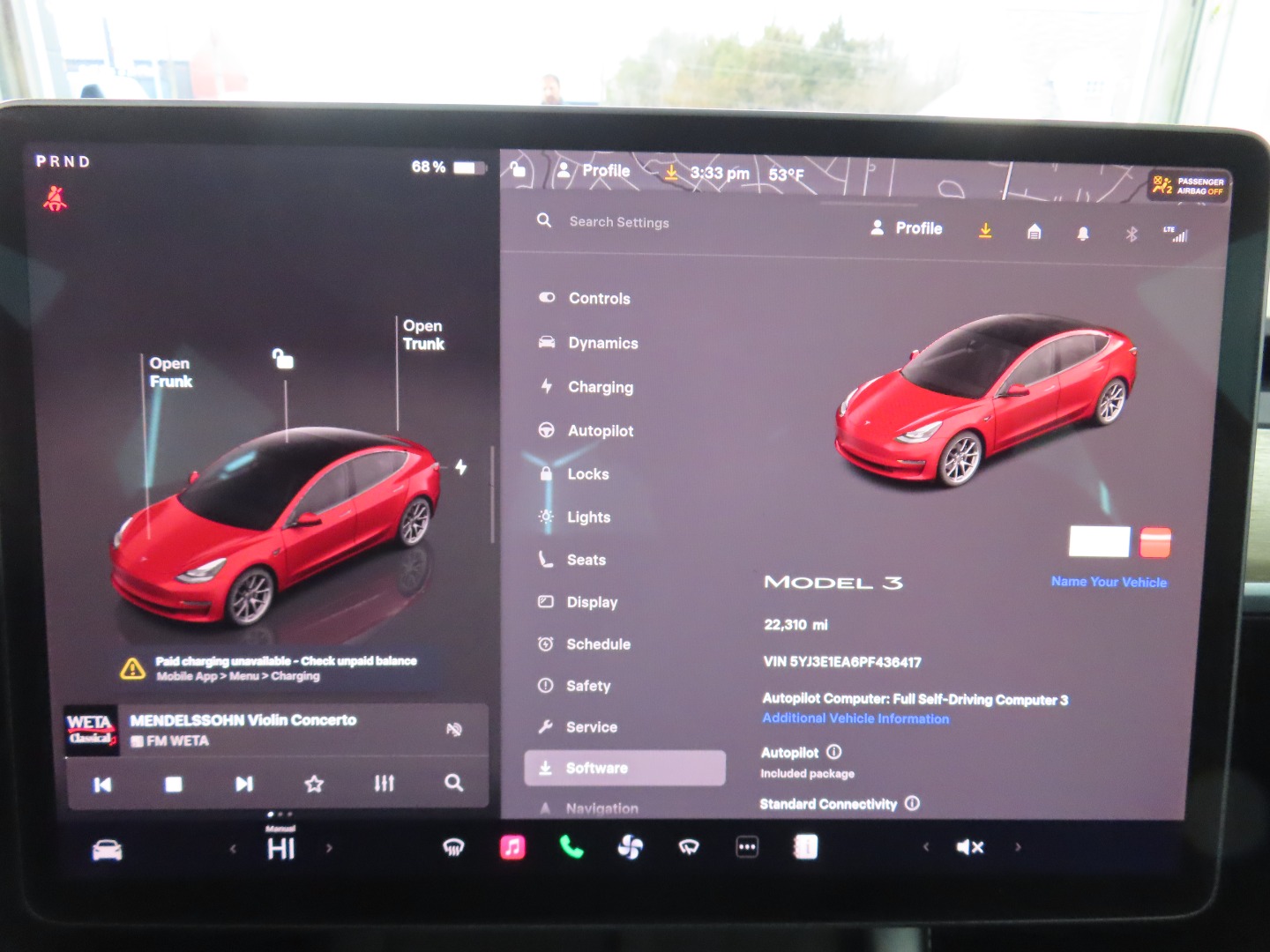Open all apps with three-dots icon
1270x952 pixels.
tap(747, 847)
